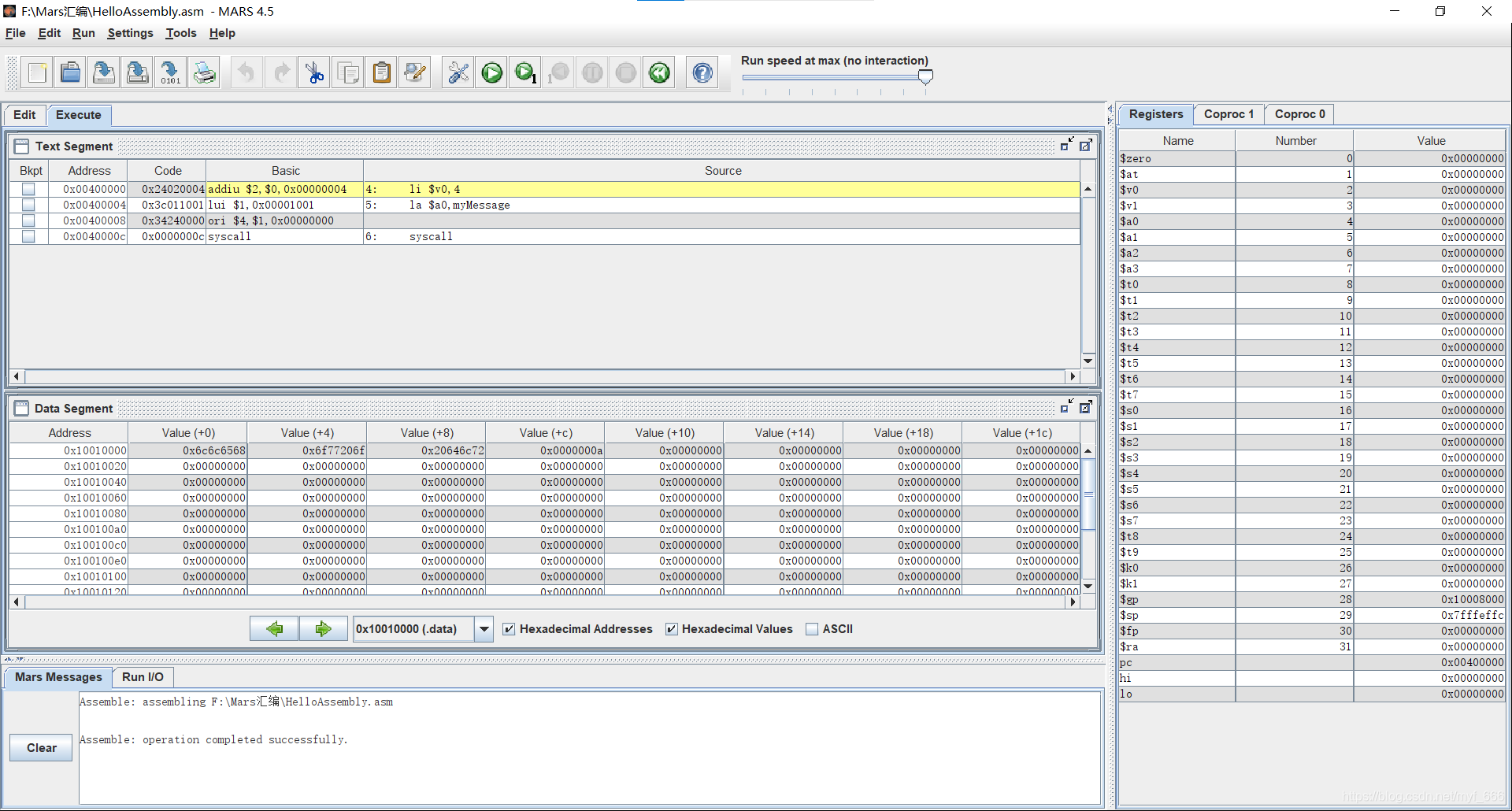Open the data base address dropdown

[x=484, y=629]
